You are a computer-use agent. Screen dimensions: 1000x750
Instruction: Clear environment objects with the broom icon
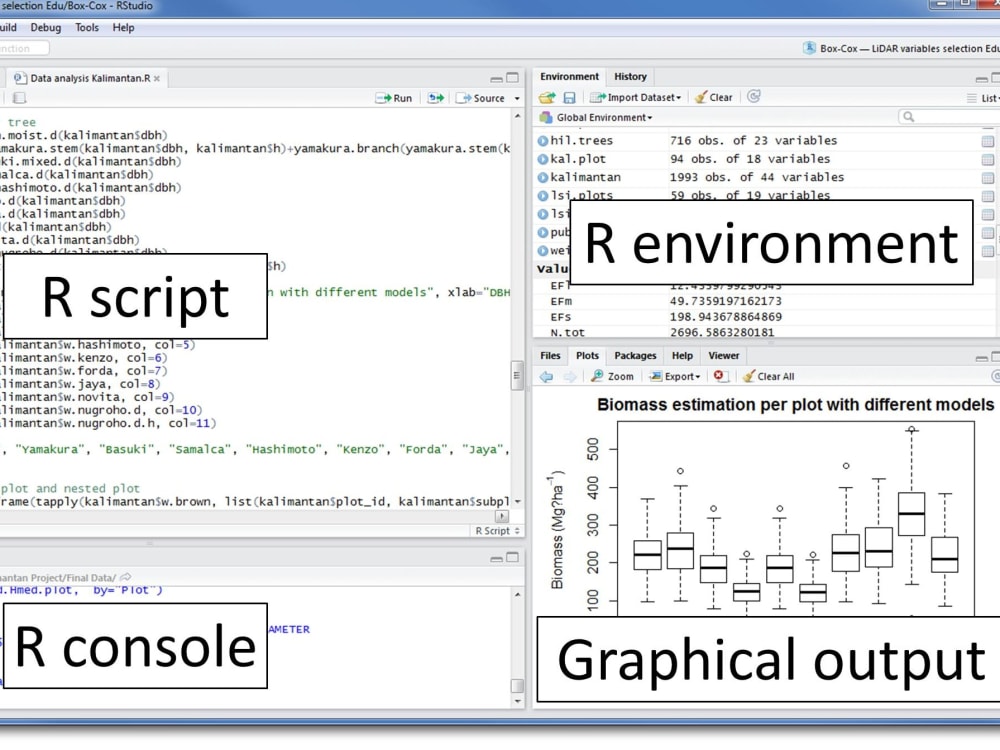(712, 97)
